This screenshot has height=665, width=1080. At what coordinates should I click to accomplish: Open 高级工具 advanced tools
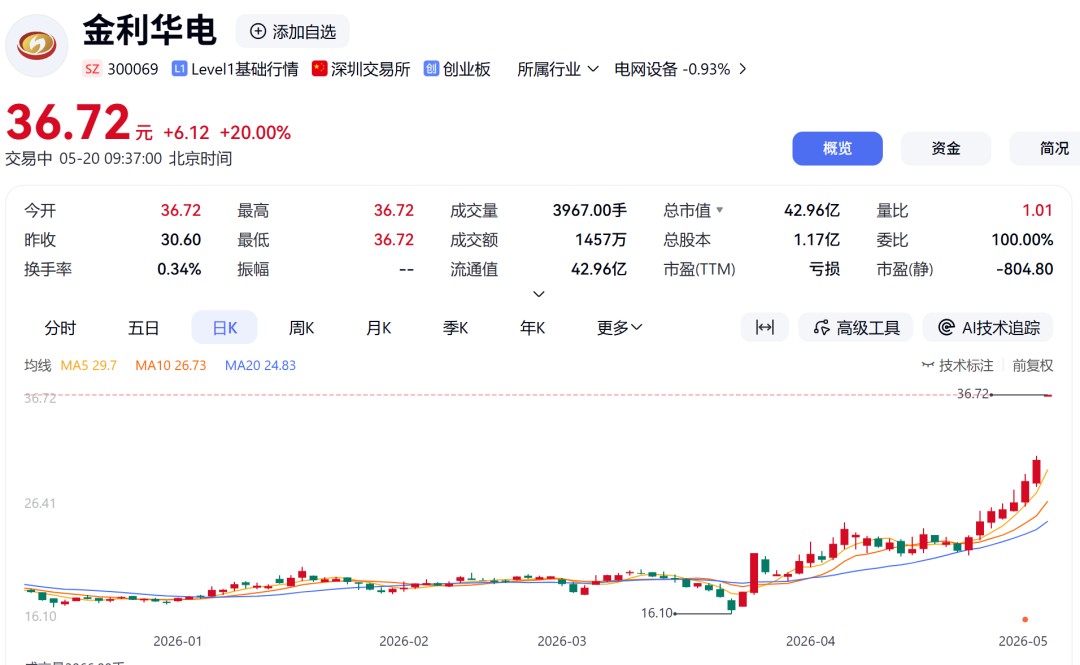pos(856,327)
